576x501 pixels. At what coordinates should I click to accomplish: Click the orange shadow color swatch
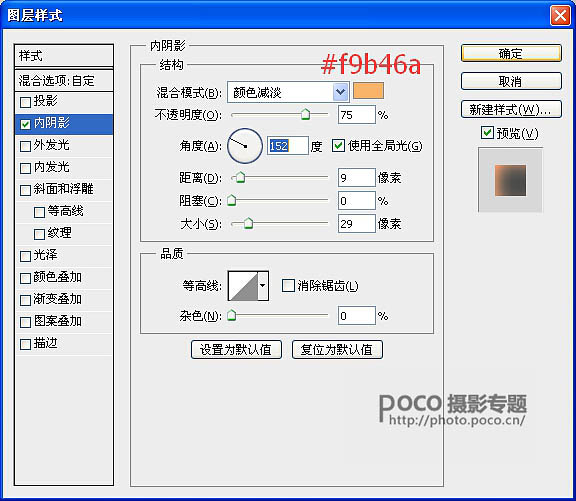pyautogui.click(x=368, y=91)
